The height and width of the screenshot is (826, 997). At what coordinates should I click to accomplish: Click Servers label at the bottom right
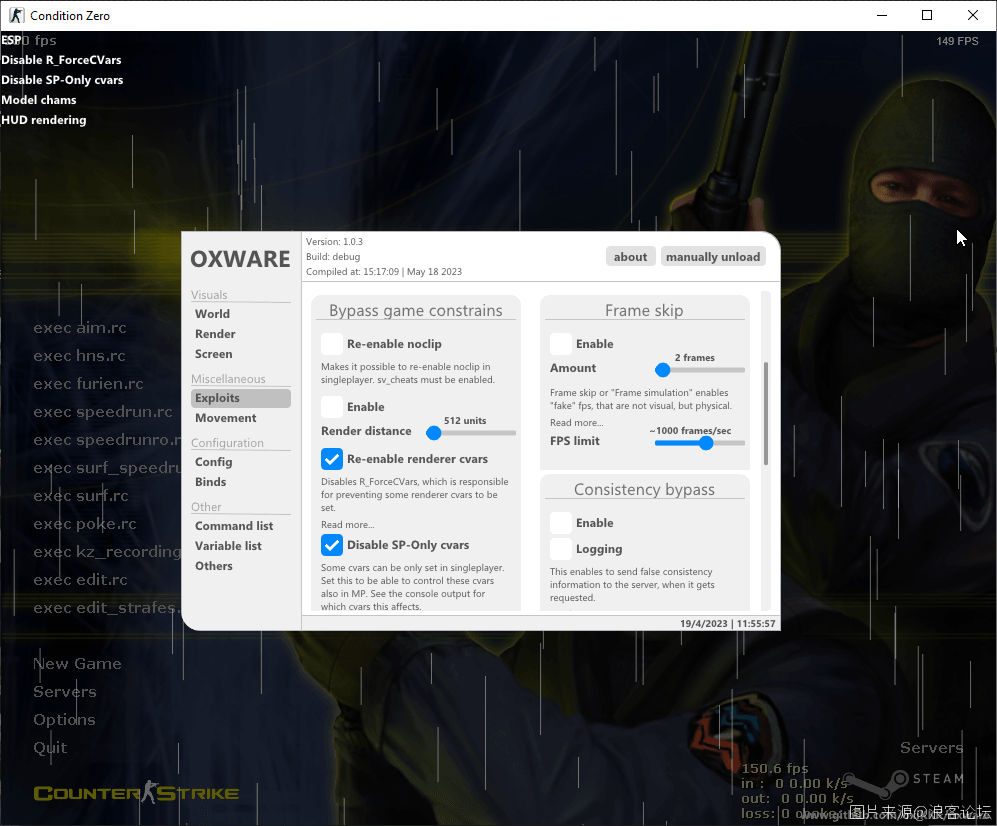[932, 748]
